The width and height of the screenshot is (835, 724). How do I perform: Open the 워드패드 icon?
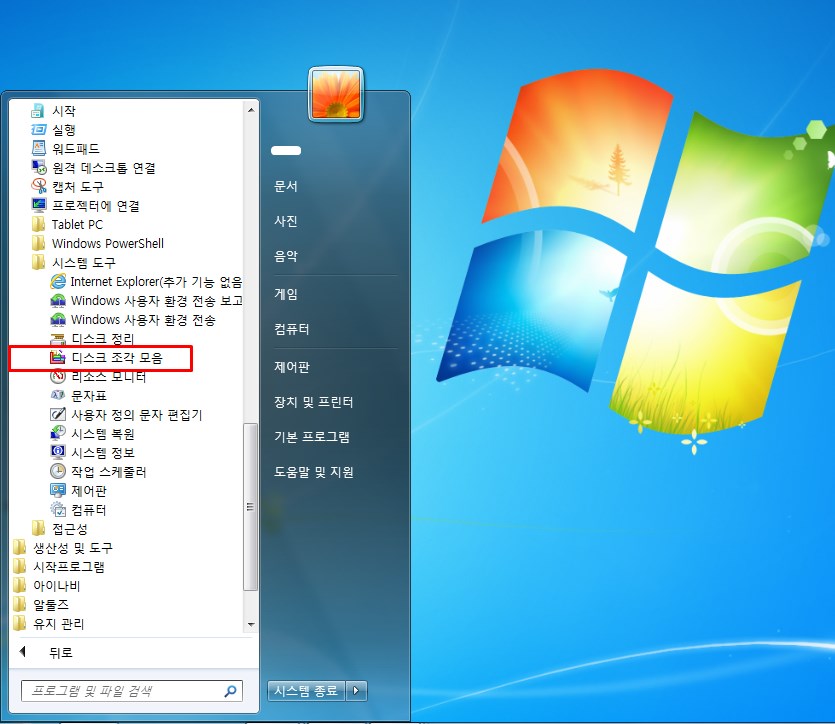(38, 149)
